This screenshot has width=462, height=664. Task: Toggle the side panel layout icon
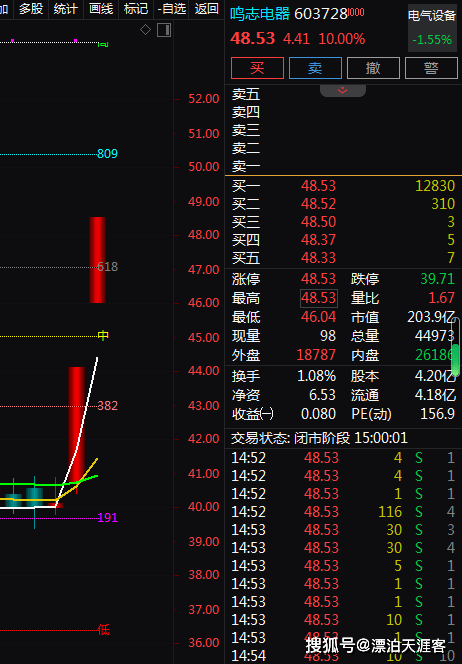(164, 30)
